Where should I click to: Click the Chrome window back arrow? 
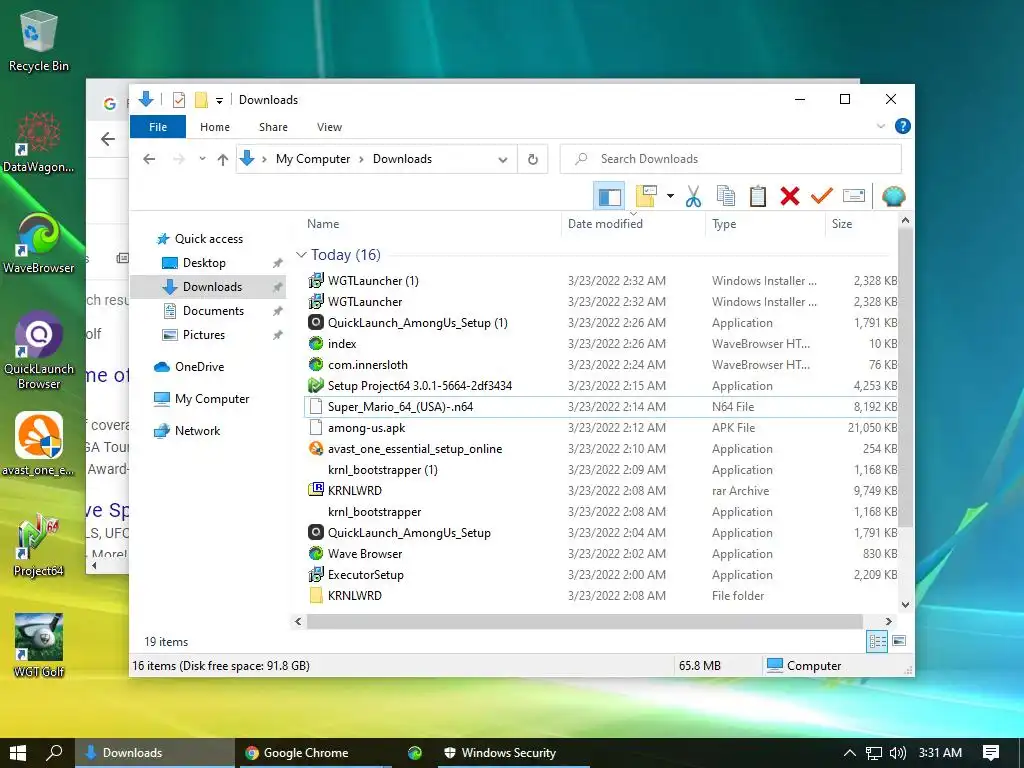click(x=108, y=138)
